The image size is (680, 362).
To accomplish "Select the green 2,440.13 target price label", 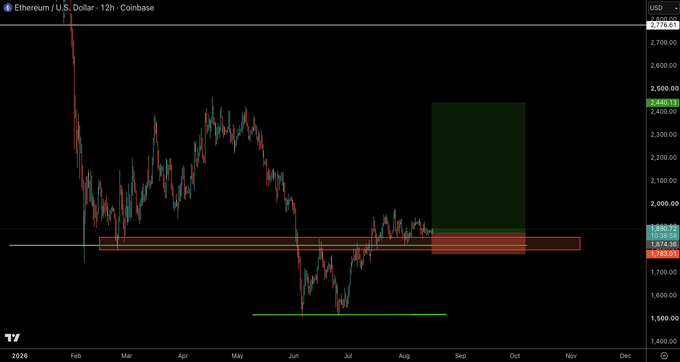I will click(x=663, y=103).
